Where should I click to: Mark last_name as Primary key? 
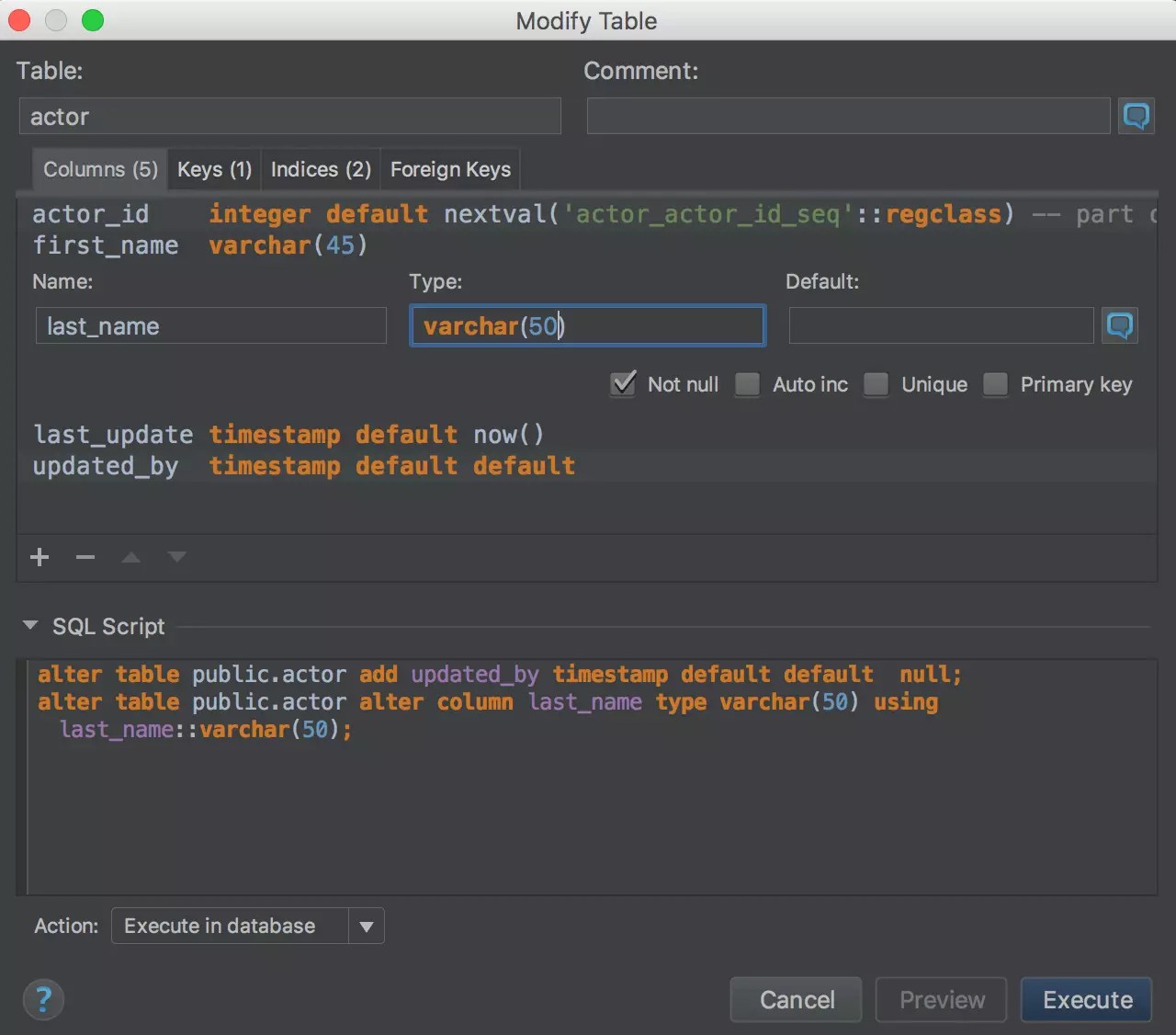tap(995, 384)
